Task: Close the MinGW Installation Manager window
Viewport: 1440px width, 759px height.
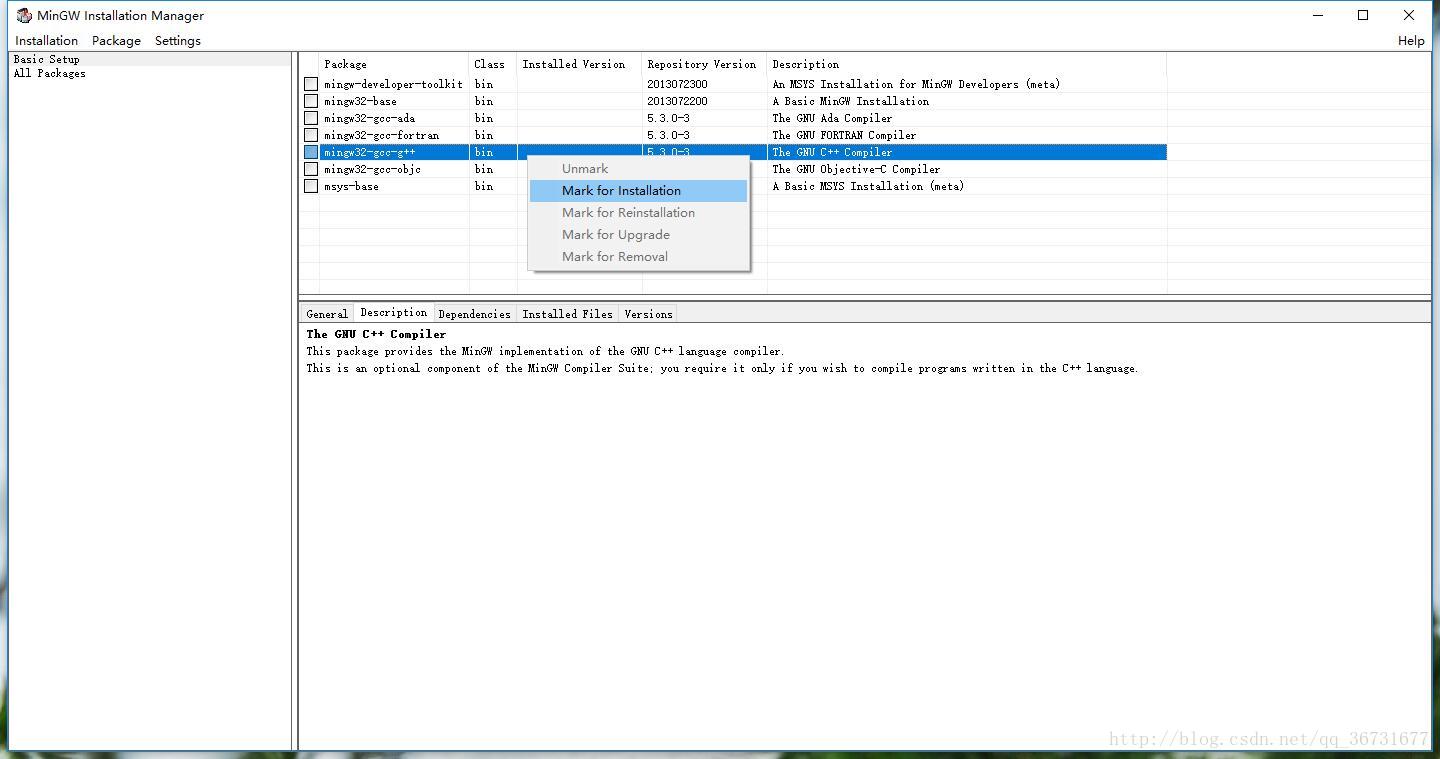Action: coord(1409,15)
